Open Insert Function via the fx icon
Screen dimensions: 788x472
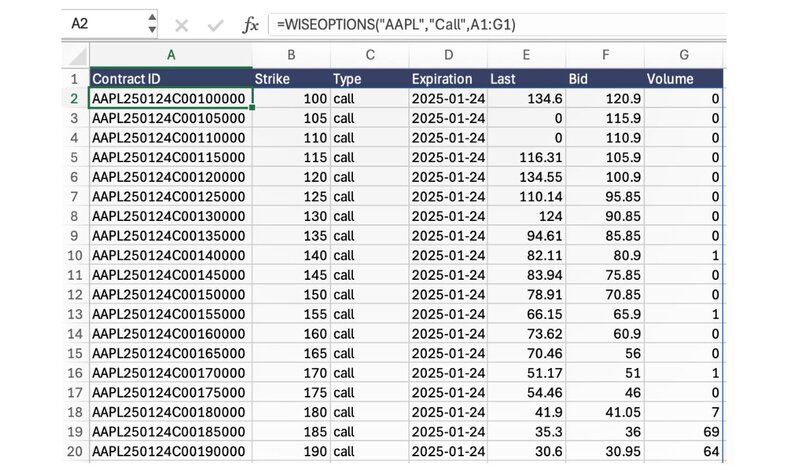pos(251,25)
